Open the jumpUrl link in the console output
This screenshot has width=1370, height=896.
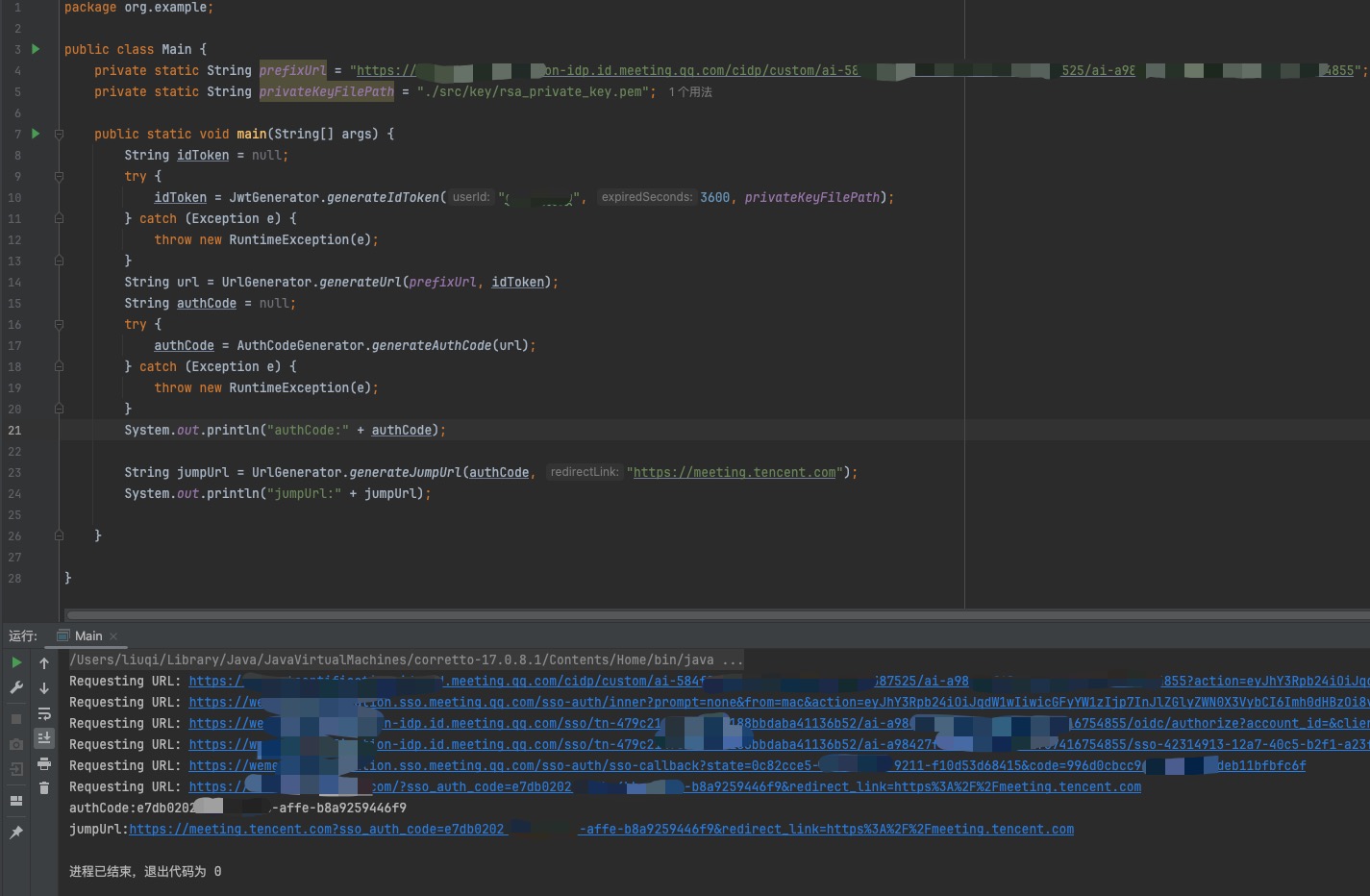(601, 829)
